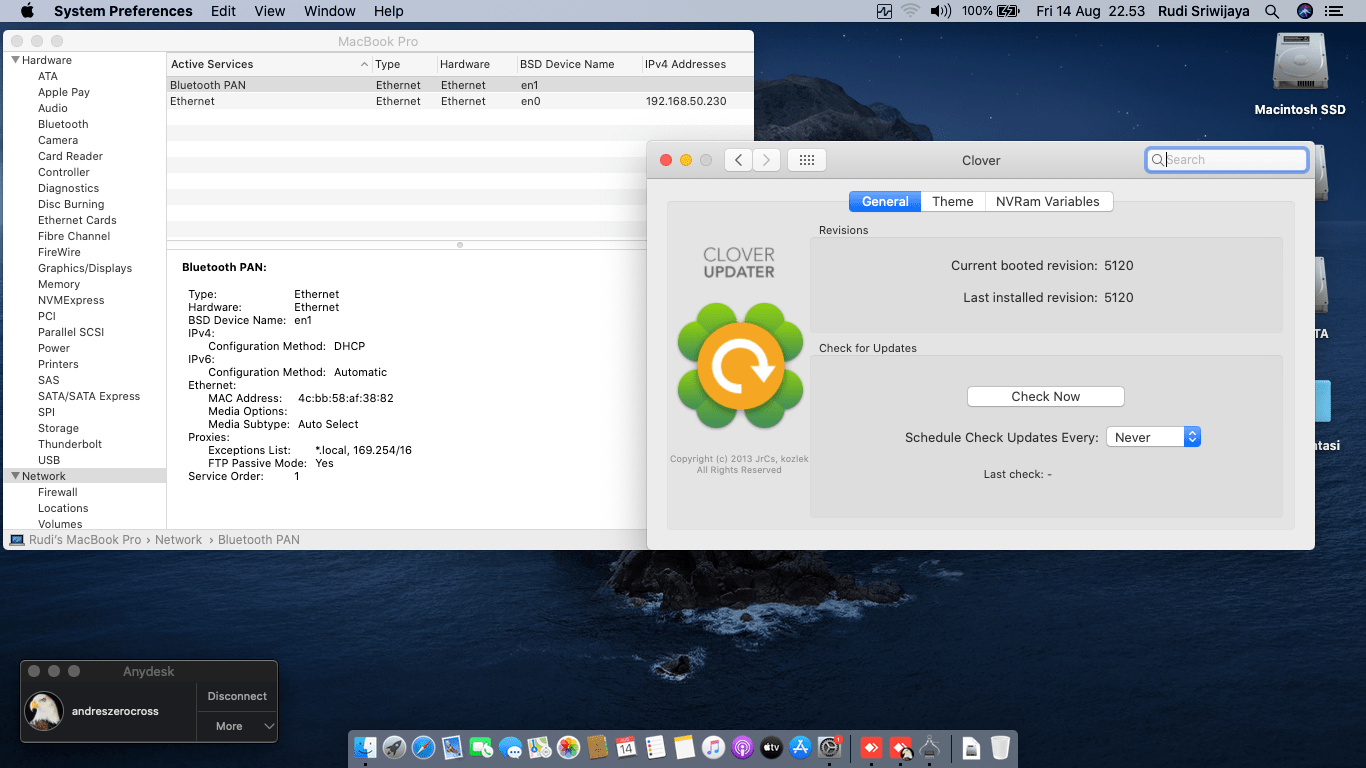Click the battery status icon
Image resolution: width=1366 pixels, height=768 pixels.
tap(1008, 11)
